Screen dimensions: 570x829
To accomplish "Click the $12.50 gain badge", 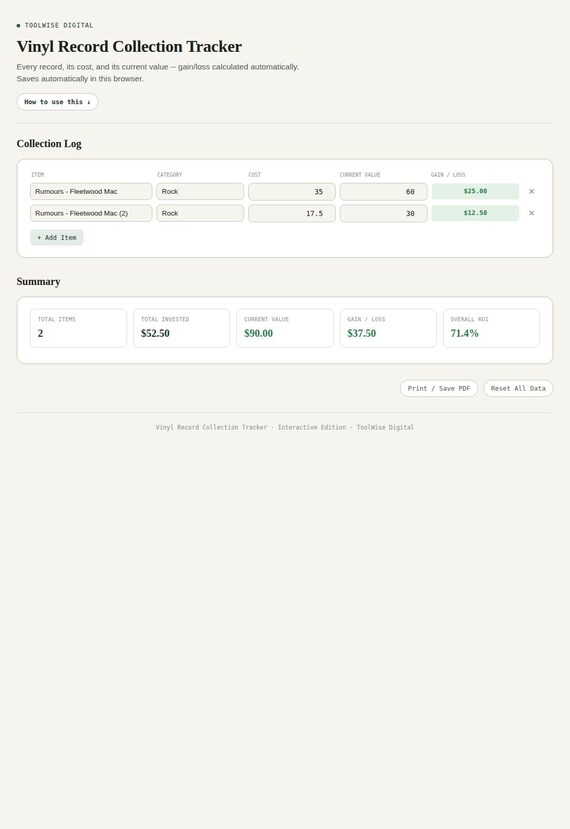I will [x=475, y=213].
